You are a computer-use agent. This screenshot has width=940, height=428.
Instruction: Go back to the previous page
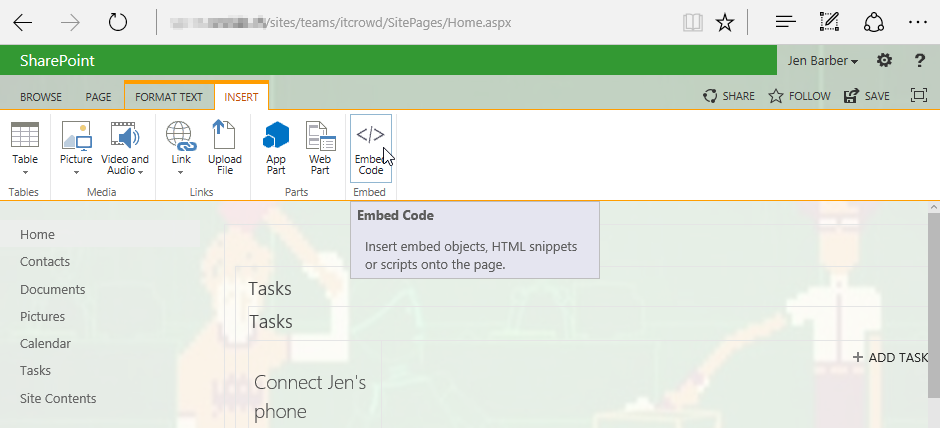(x=23, y=23)
